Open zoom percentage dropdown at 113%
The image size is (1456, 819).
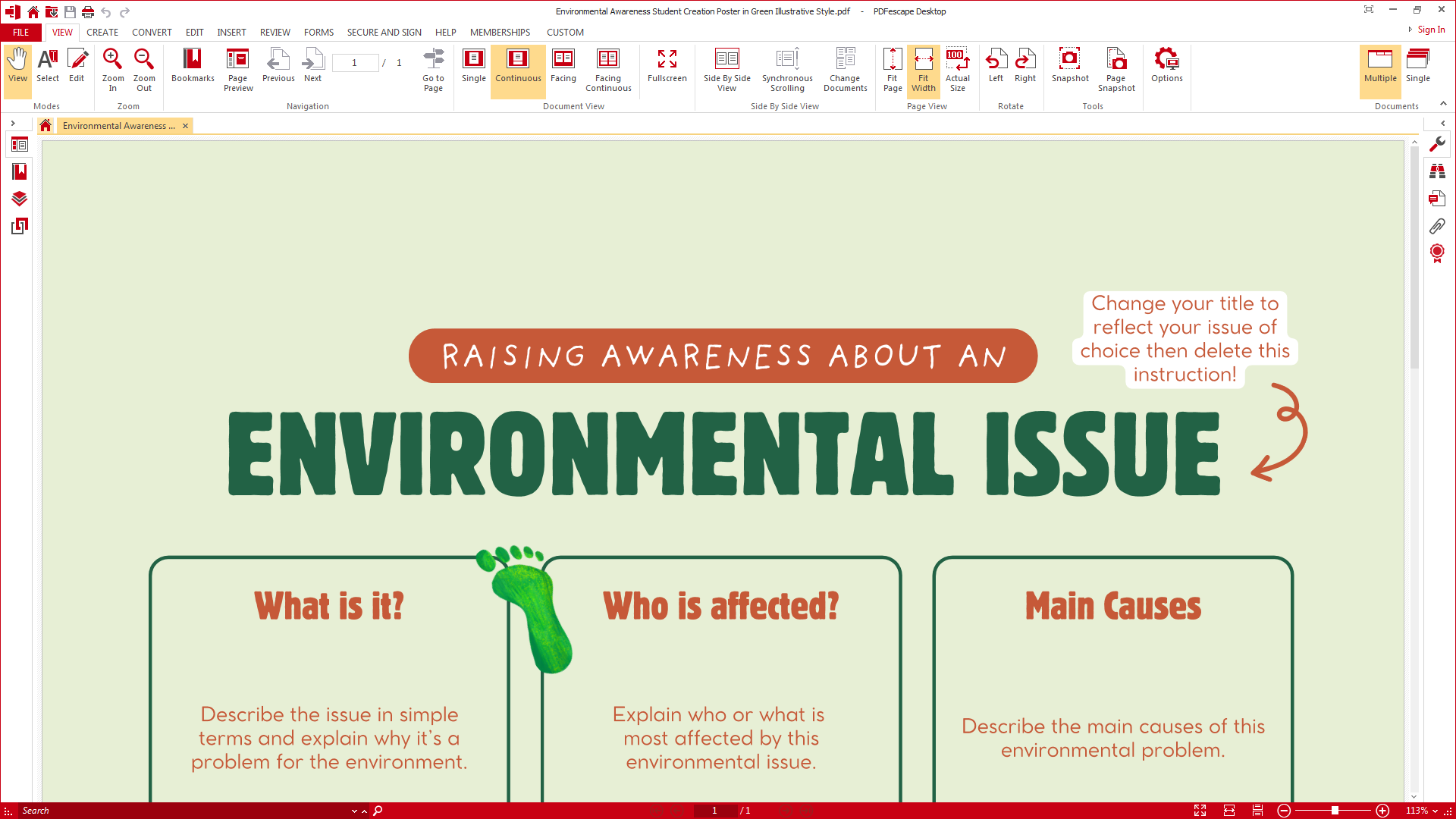pyautogui.click(x=1435, y=811)
